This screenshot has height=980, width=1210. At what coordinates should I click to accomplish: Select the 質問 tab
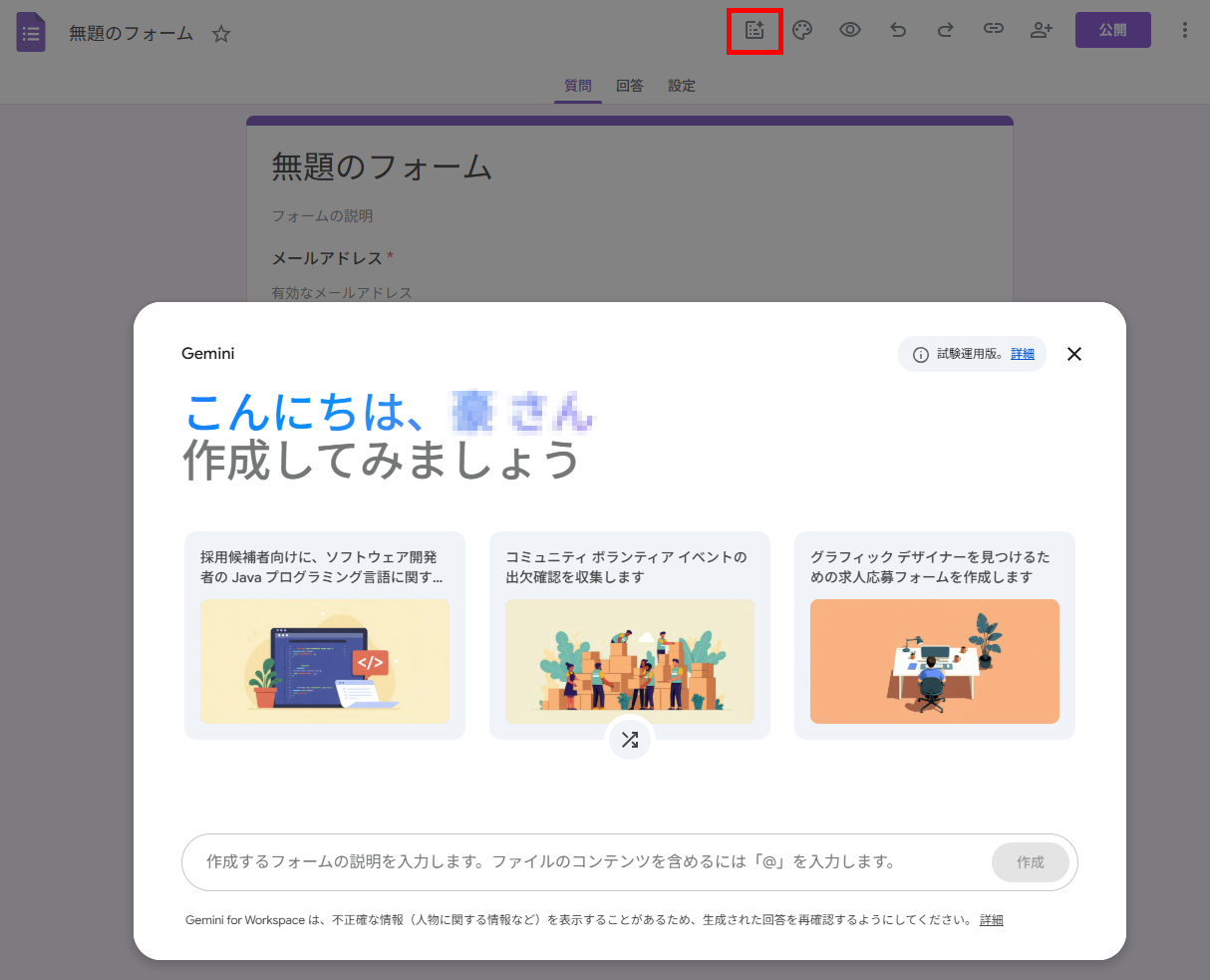pos(578,86)
